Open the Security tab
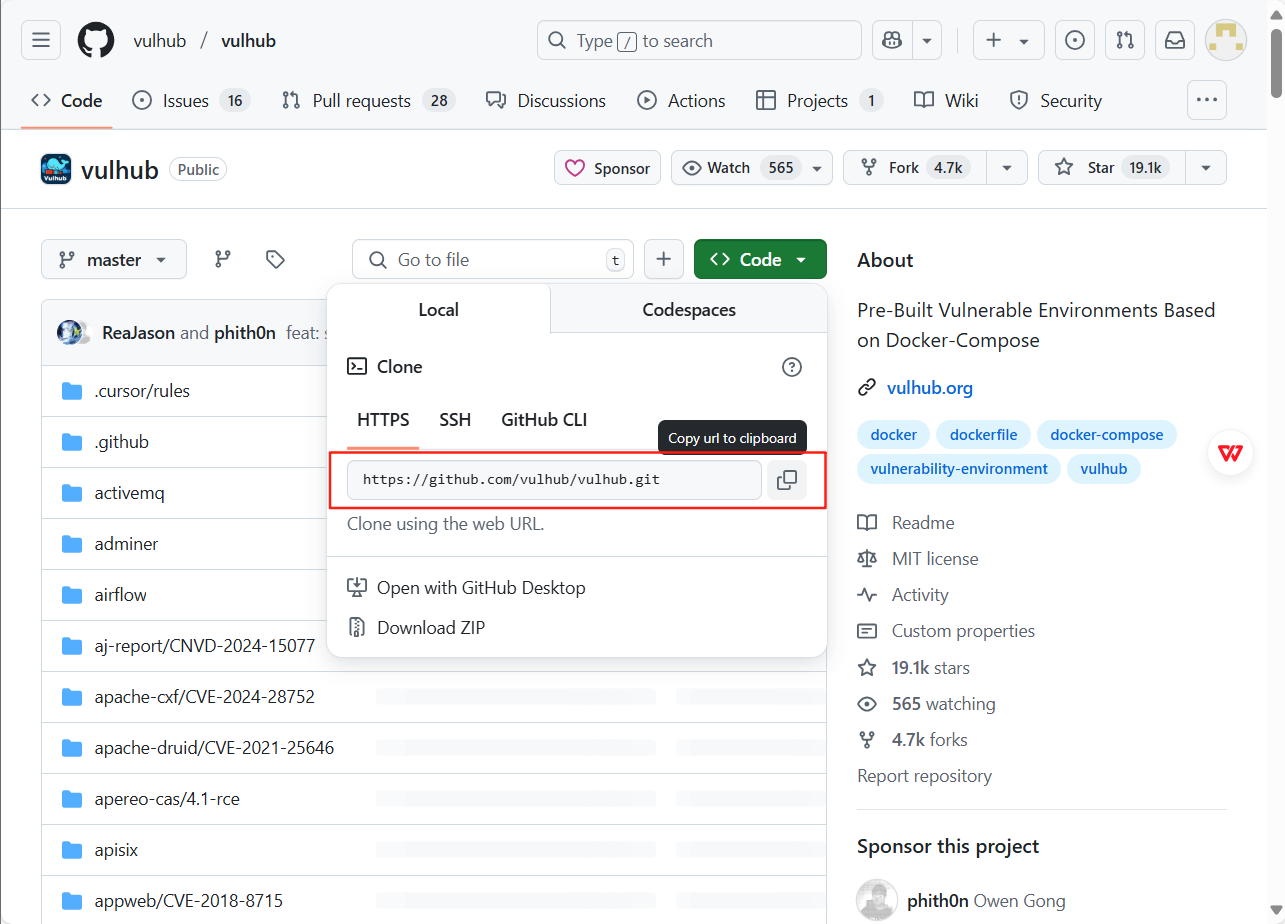This screenshot has width=1285, height=924. coord(1056,100)
